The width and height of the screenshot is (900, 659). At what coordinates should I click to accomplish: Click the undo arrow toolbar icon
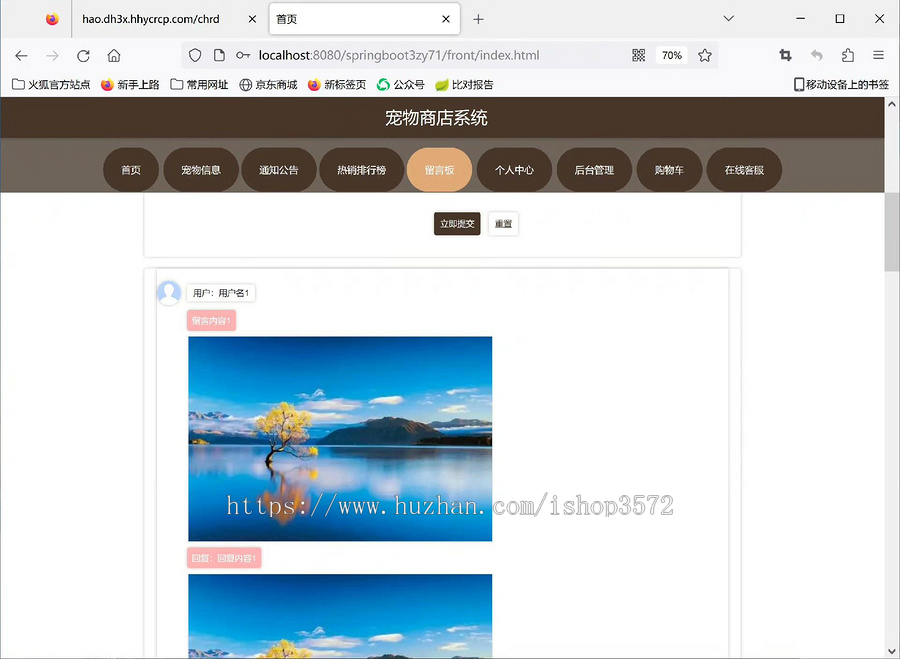(x=817, y=55)
